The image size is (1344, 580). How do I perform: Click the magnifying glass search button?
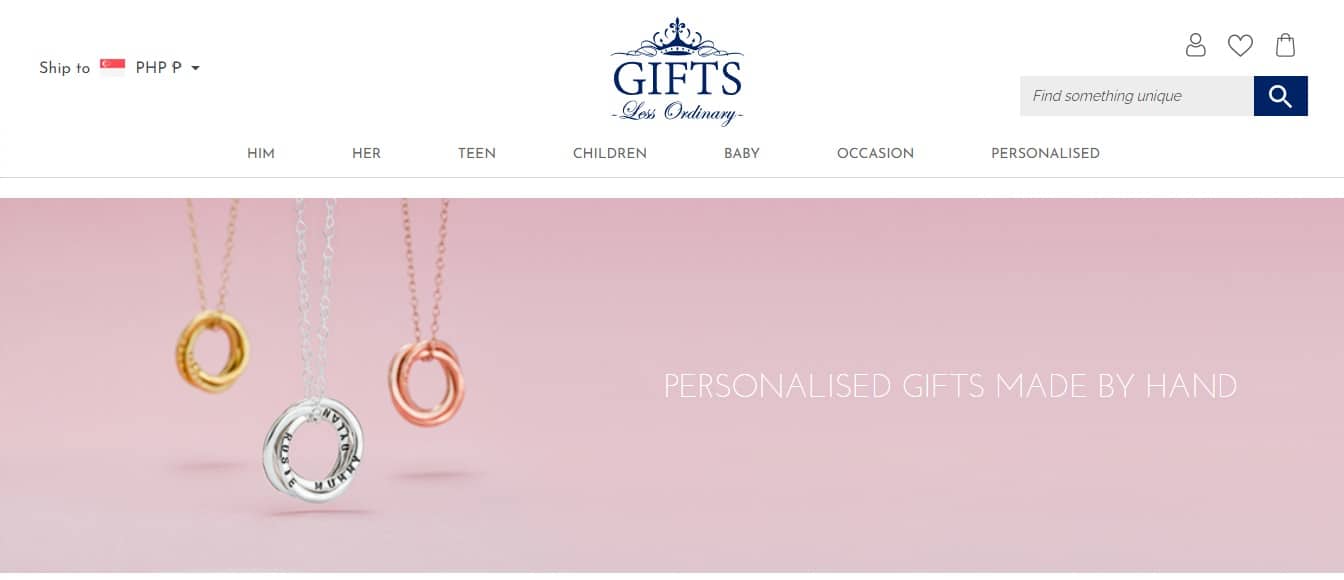click(x=1281, y=96)
